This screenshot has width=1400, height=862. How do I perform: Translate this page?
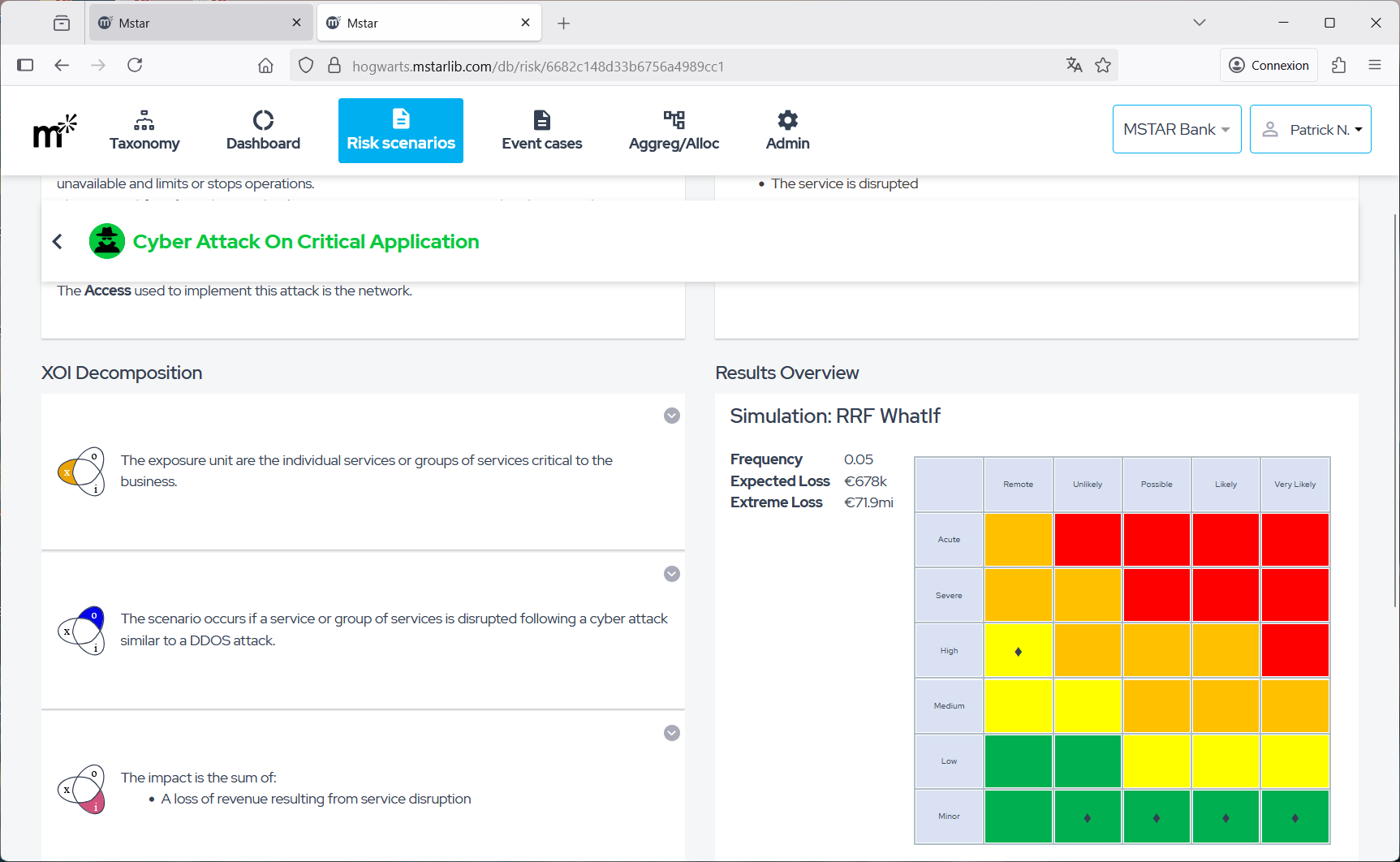(1074, 65)
